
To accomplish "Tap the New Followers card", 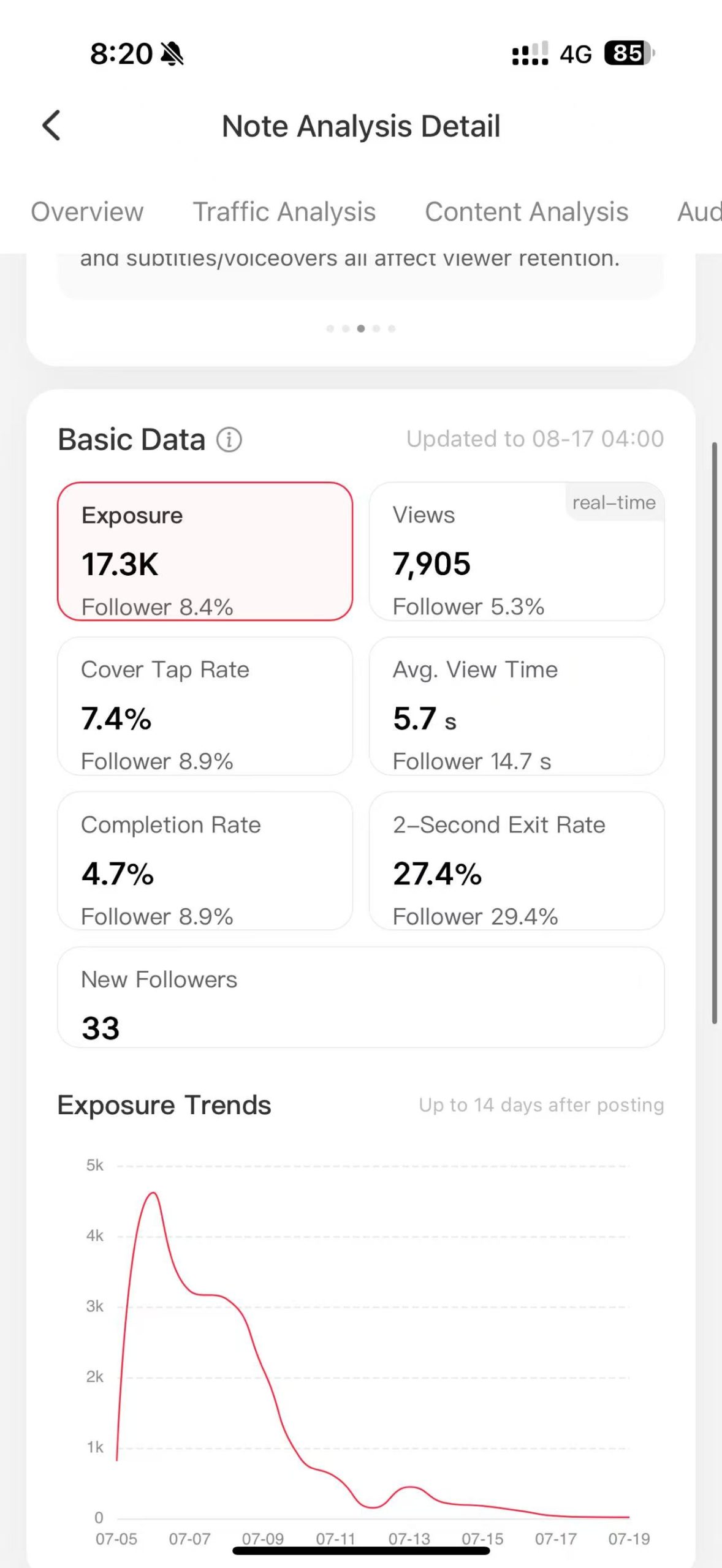I will [x=360, y=997].
